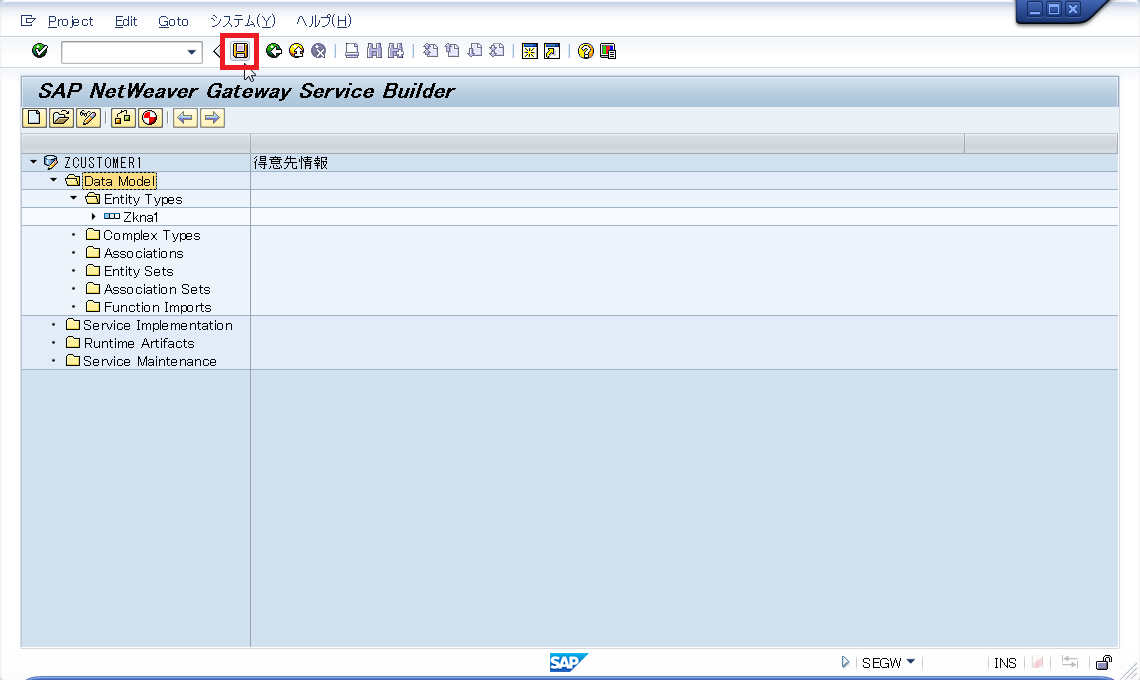Viewport: 1140px width, 680px height.
Task: Select the Service Implementation folder
Action: point(158,325)
